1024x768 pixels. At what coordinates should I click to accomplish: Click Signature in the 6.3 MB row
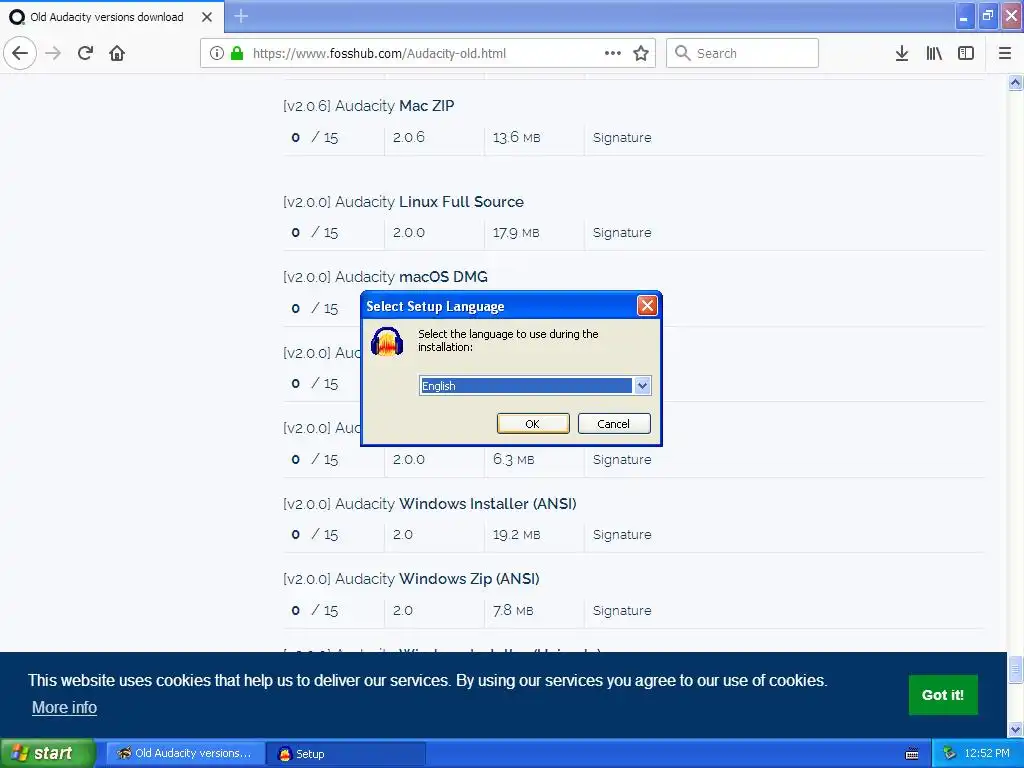[x=622, y=460]
